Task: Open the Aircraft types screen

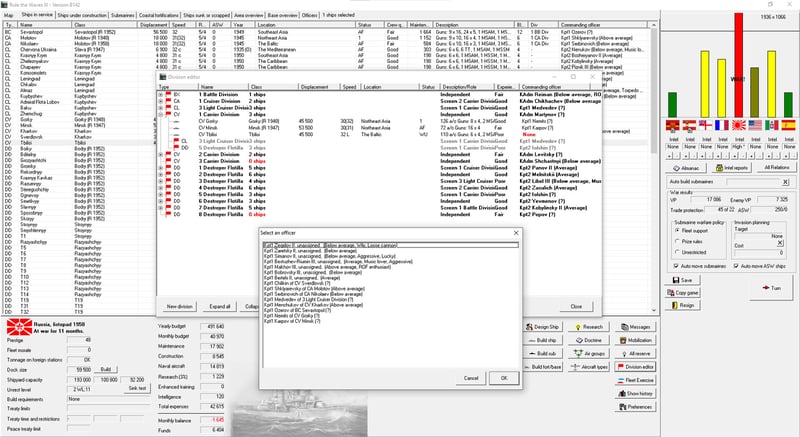Action: pyautogui.click(x=589, y=367)
